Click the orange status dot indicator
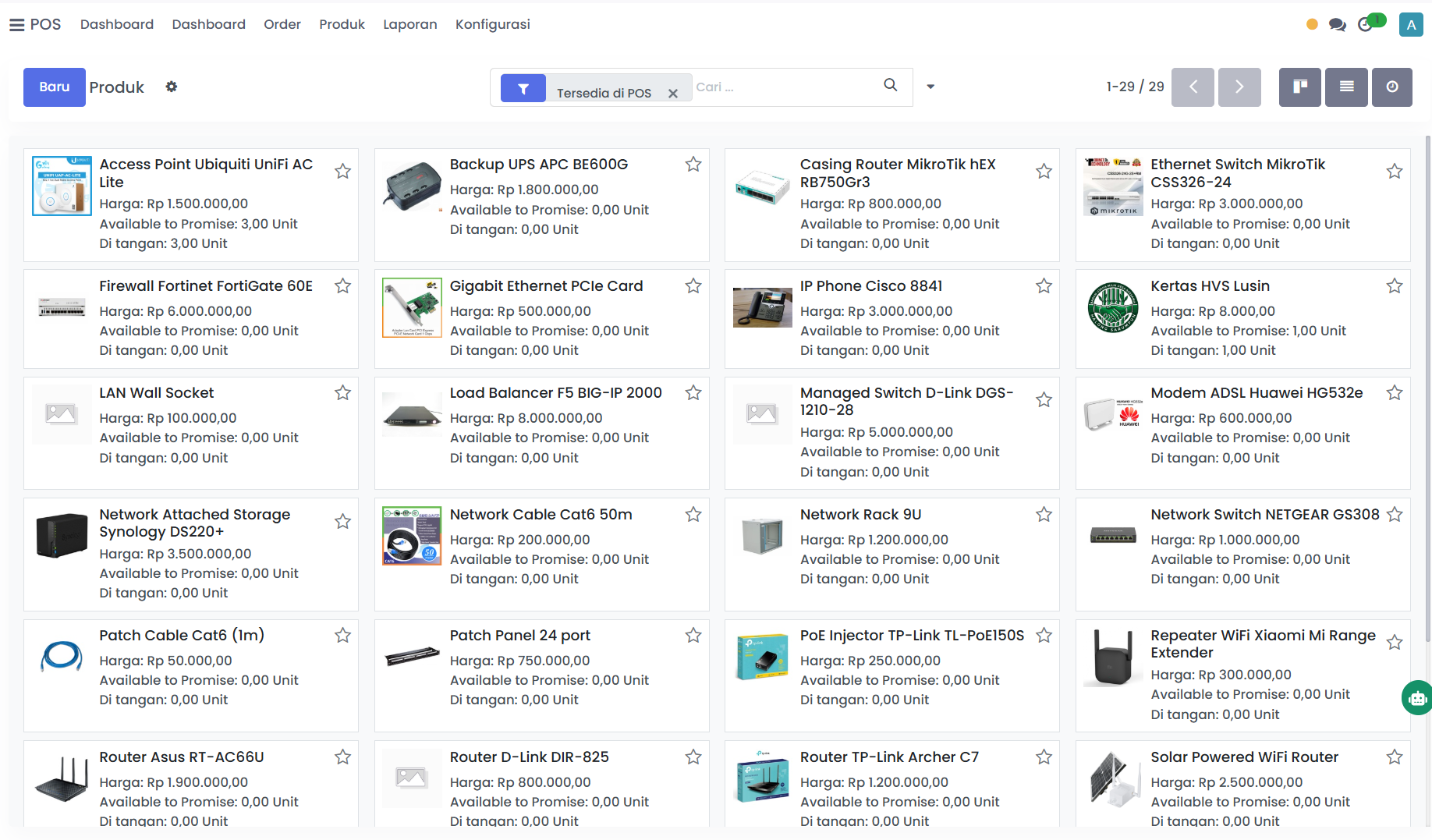 coord(1312,25)
